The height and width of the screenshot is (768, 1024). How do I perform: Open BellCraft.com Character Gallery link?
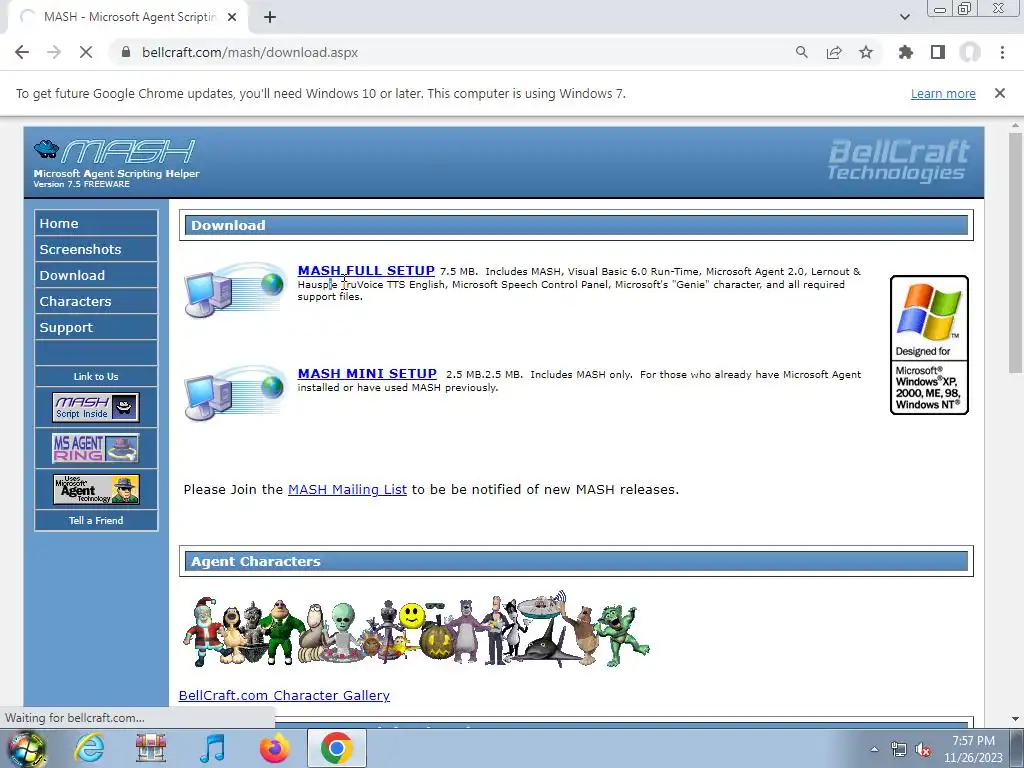[x=284, y=696]
